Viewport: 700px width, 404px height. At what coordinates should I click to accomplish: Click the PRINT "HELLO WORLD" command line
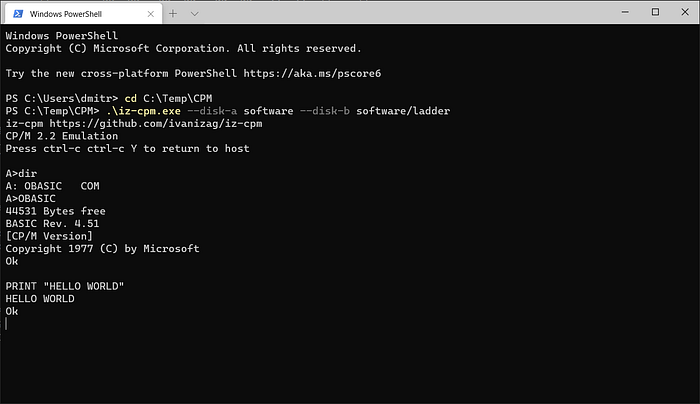tap(65, 286)
